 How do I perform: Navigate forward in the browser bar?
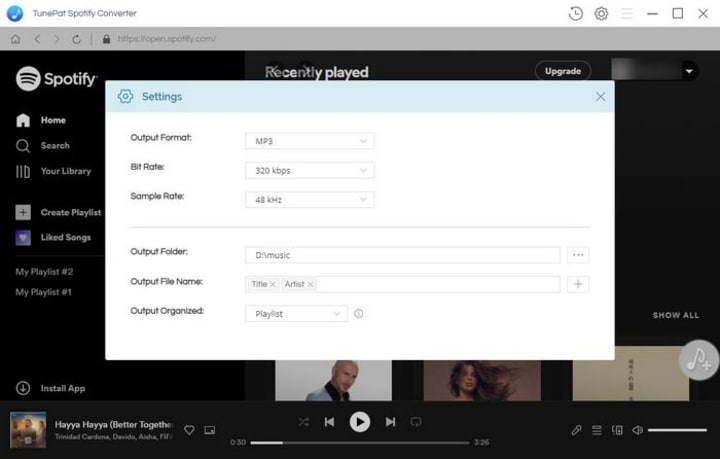point(56,39)
